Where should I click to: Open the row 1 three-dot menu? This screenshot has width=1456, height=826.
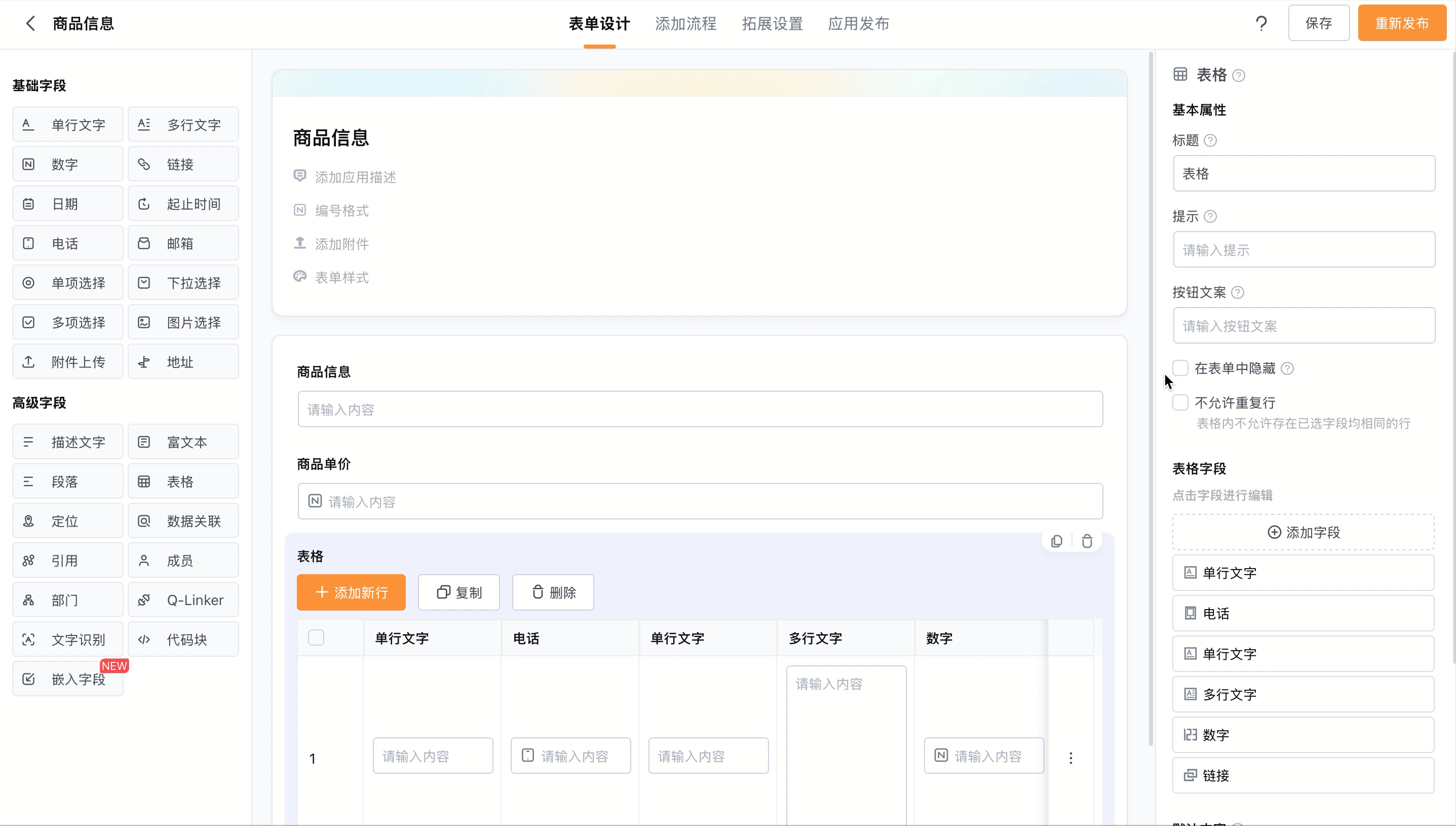click(x=1070, y=758)
